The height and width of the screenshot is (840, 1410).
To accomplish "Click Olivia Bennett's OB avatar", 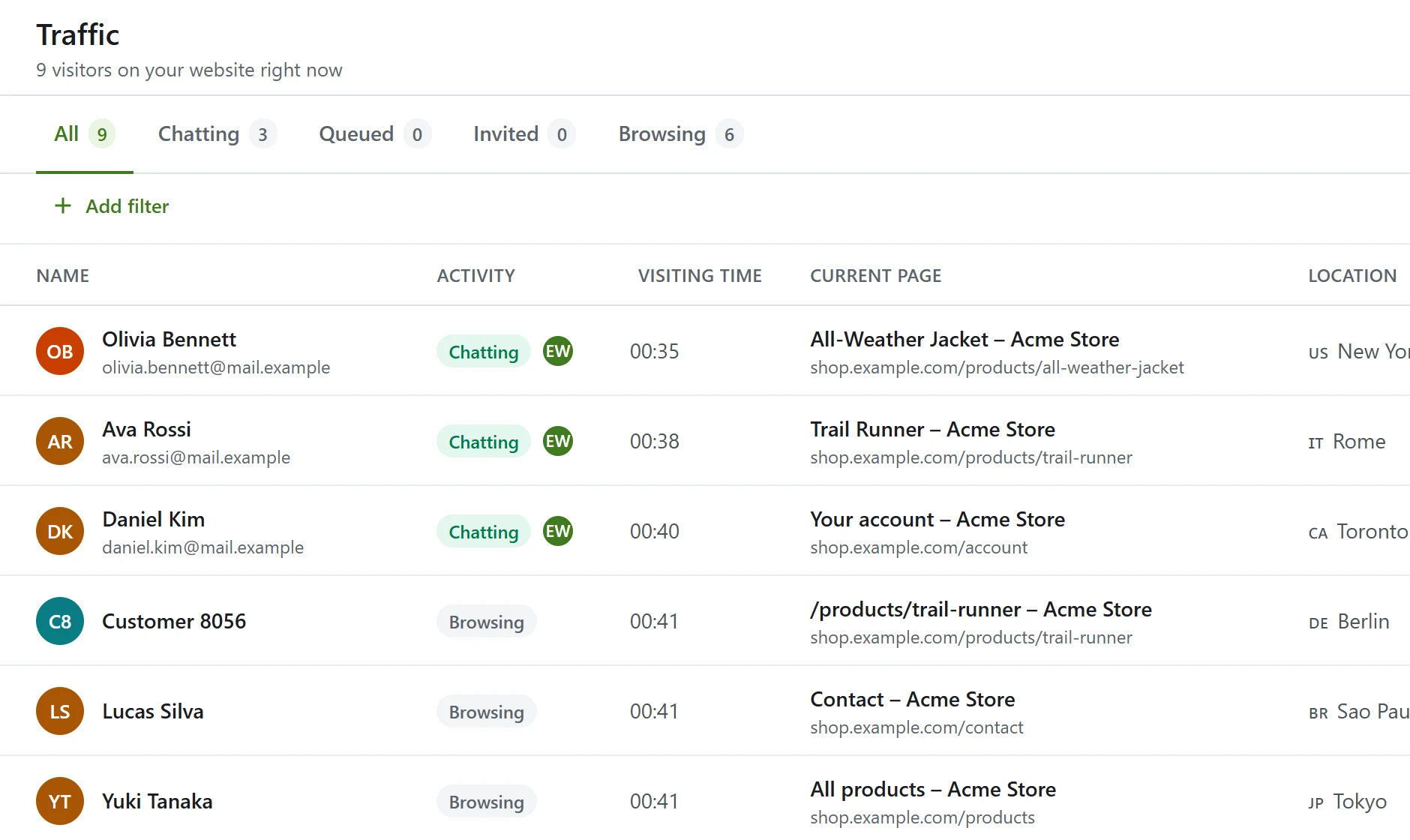I will [60, 351].
